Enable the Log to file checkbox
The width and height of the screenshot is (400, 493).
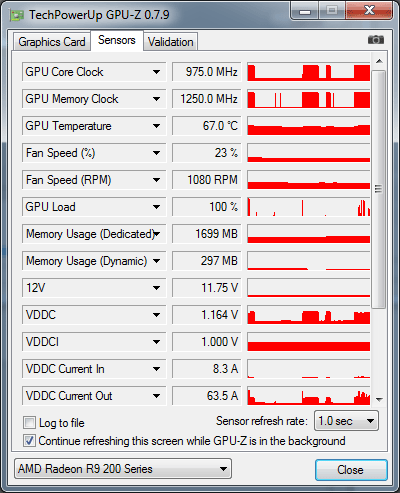click(29, 423)
